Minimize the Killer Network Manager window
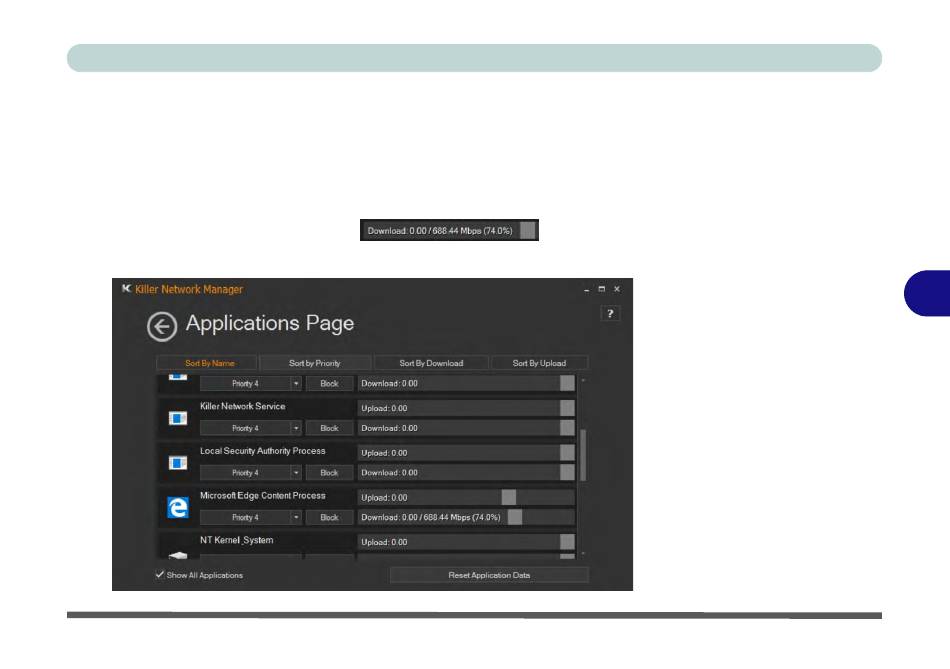This screenshot has width=950, height=669. coord(586,289)
